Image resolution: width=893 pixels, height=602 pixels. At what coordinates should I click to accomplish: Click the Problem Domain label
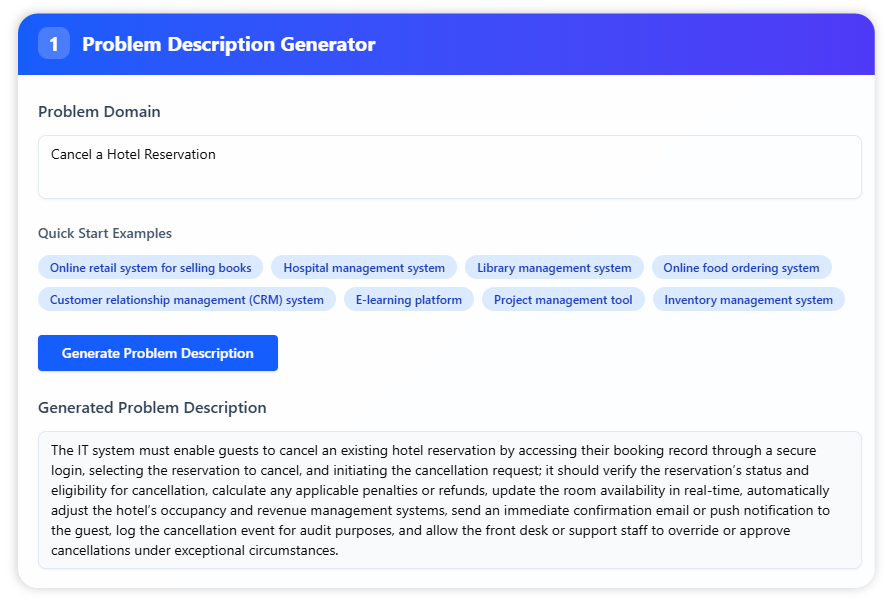(99, 112)
